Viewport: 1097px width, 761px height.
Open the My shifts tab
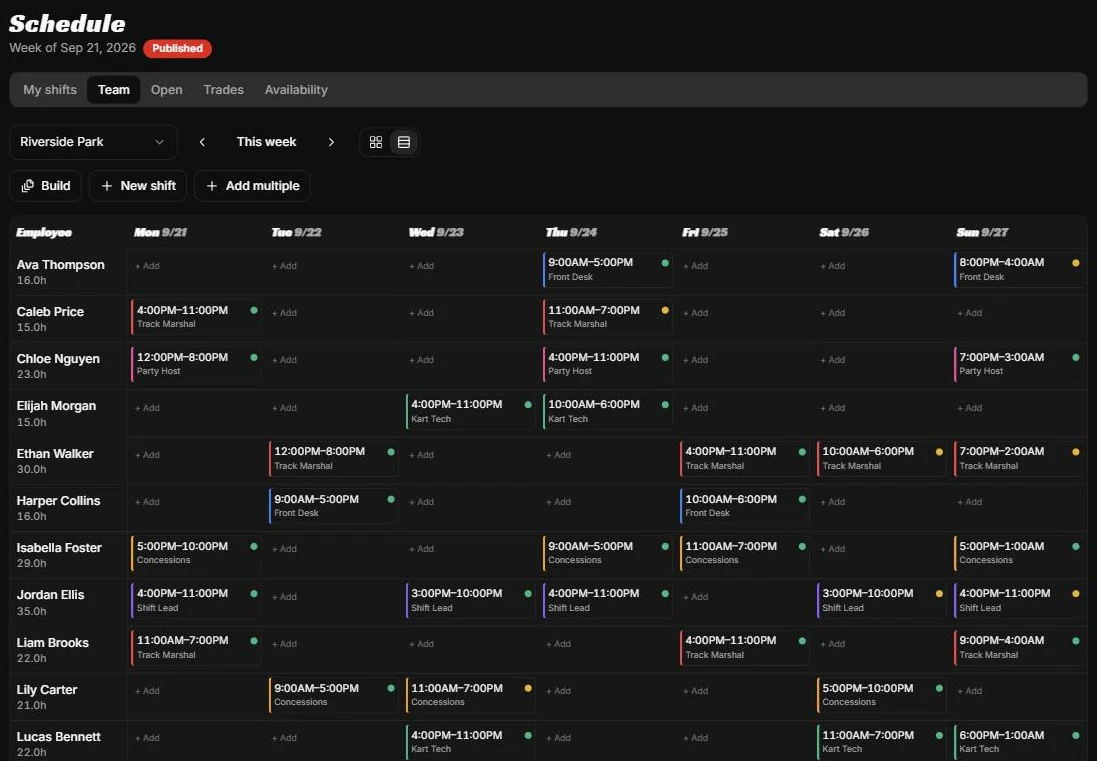coord(50,90)
